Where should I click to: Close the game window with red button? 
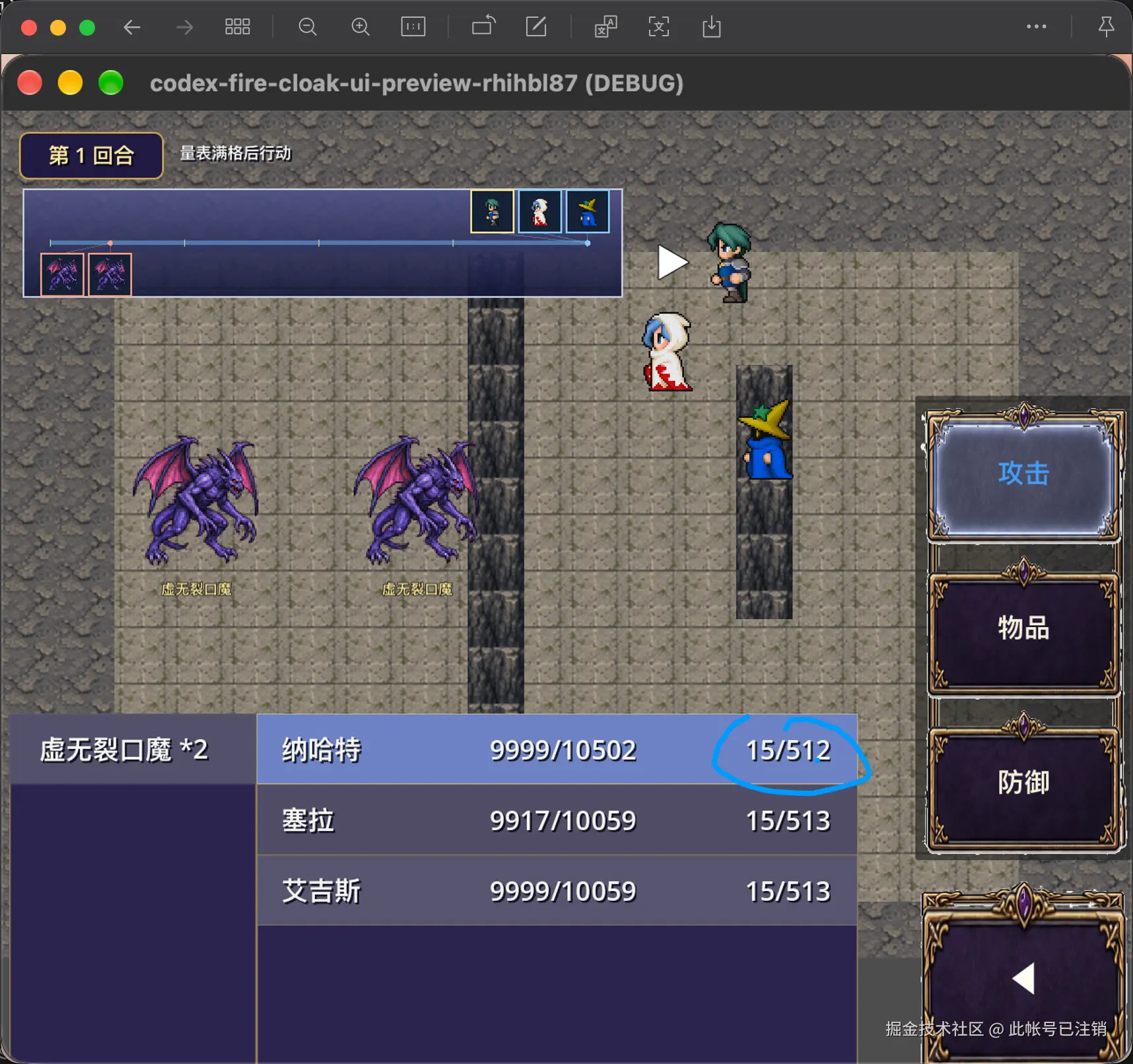point(30,83)
